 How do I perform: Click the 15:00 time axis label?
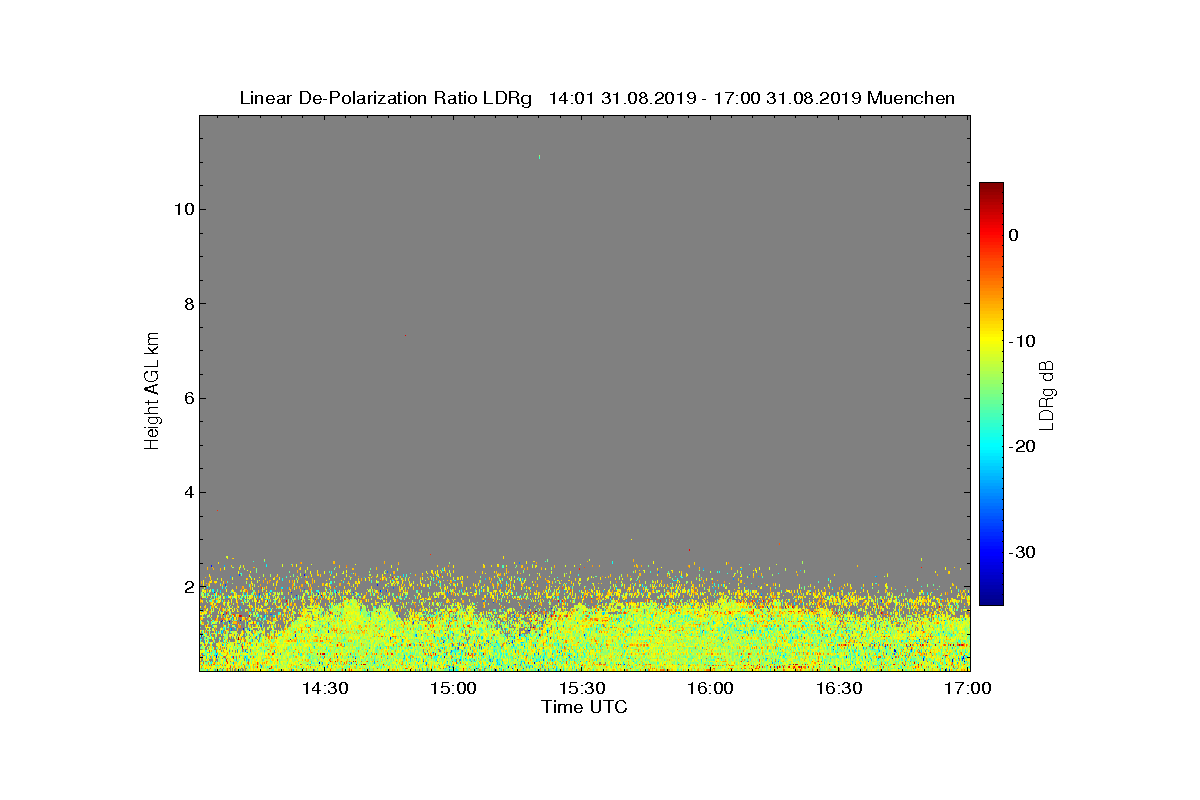pos(454,689)
